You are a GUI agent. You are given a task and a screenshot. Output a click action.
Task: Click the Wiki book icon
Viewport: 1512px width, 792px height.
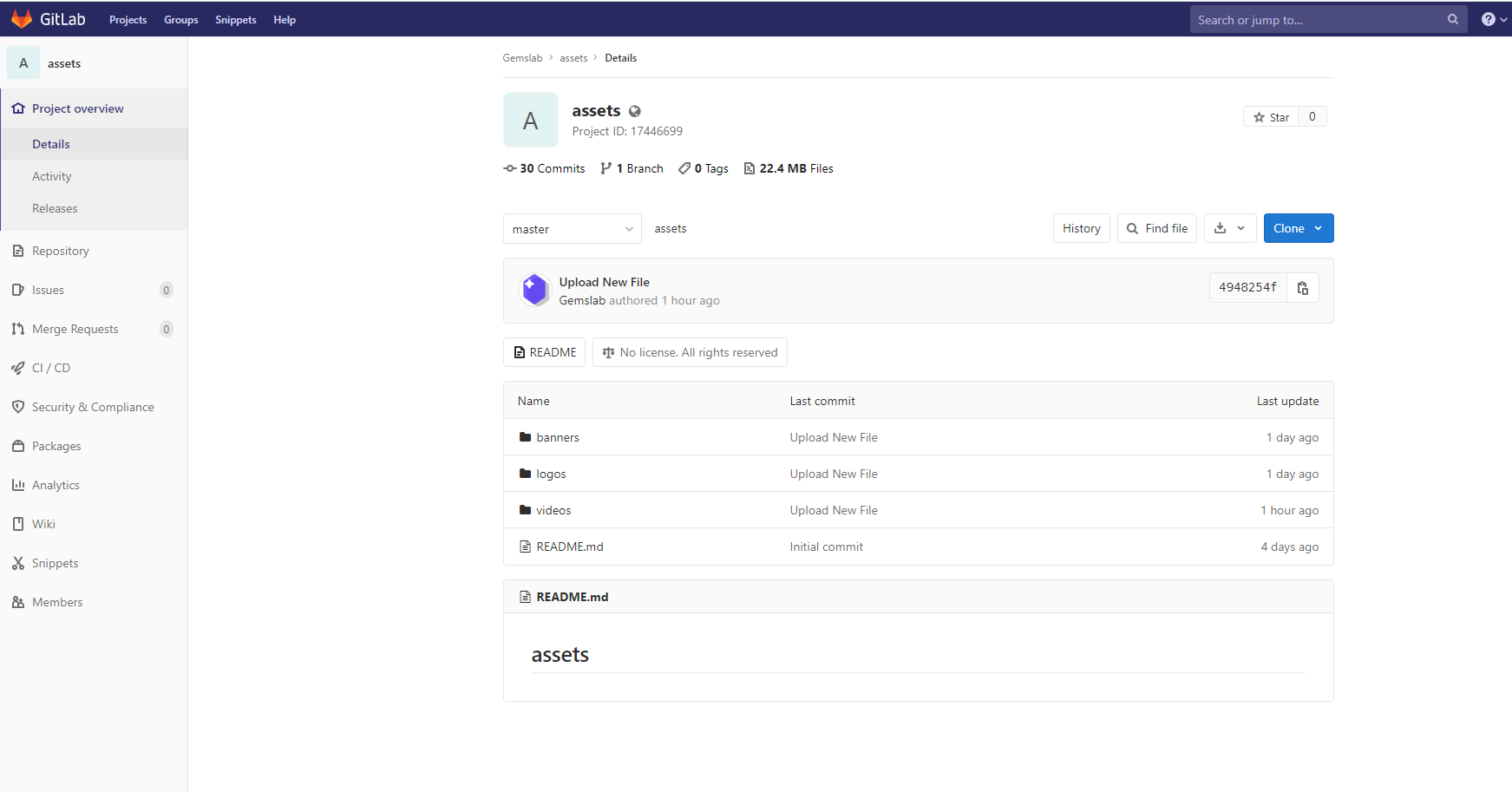pyautogui.click(x=18, y=524)
